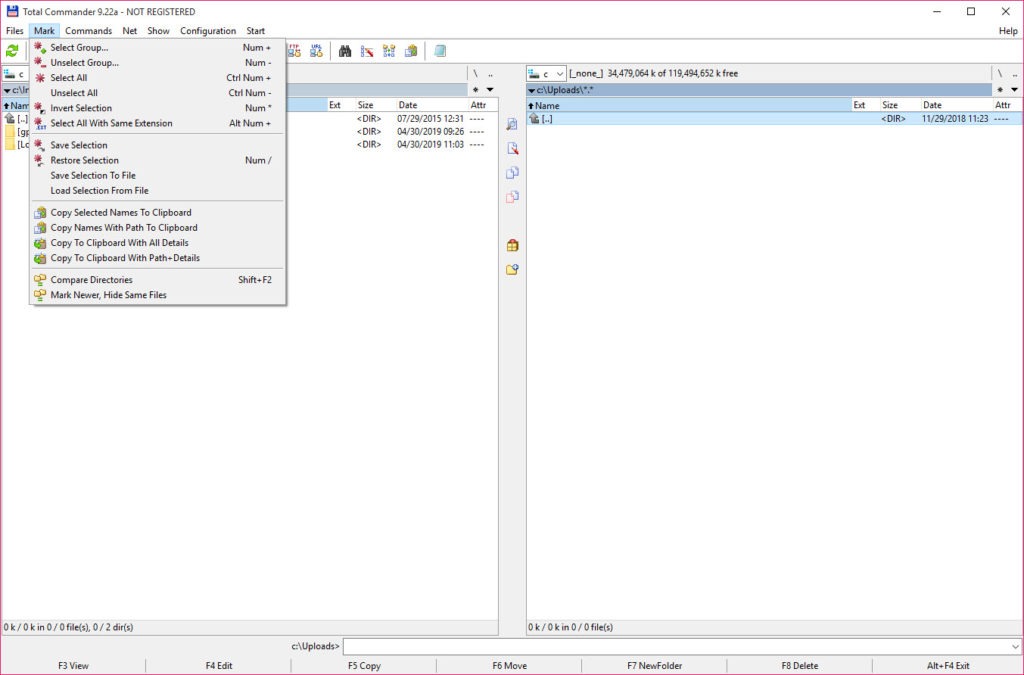Click the F7 NewFolder button
Image resolution: width=1024 pixels, height=675 pixels.
[654, 666]
